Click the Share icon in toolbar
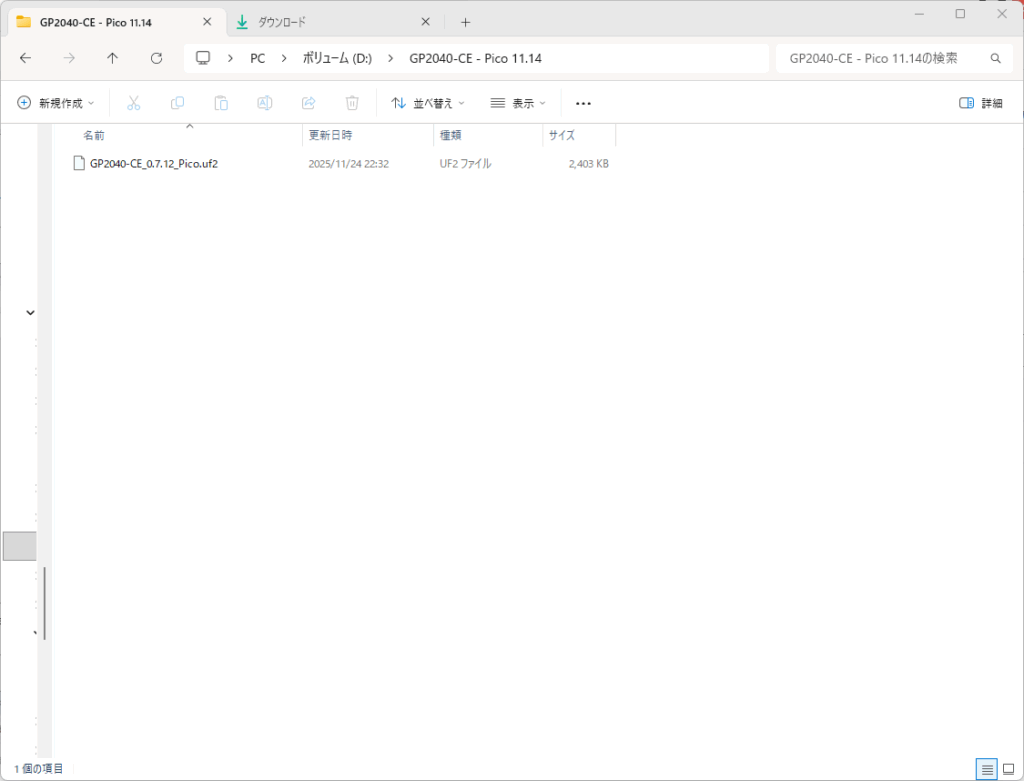The height and width of the screenshot is (781, 1024). pos(309,103)
